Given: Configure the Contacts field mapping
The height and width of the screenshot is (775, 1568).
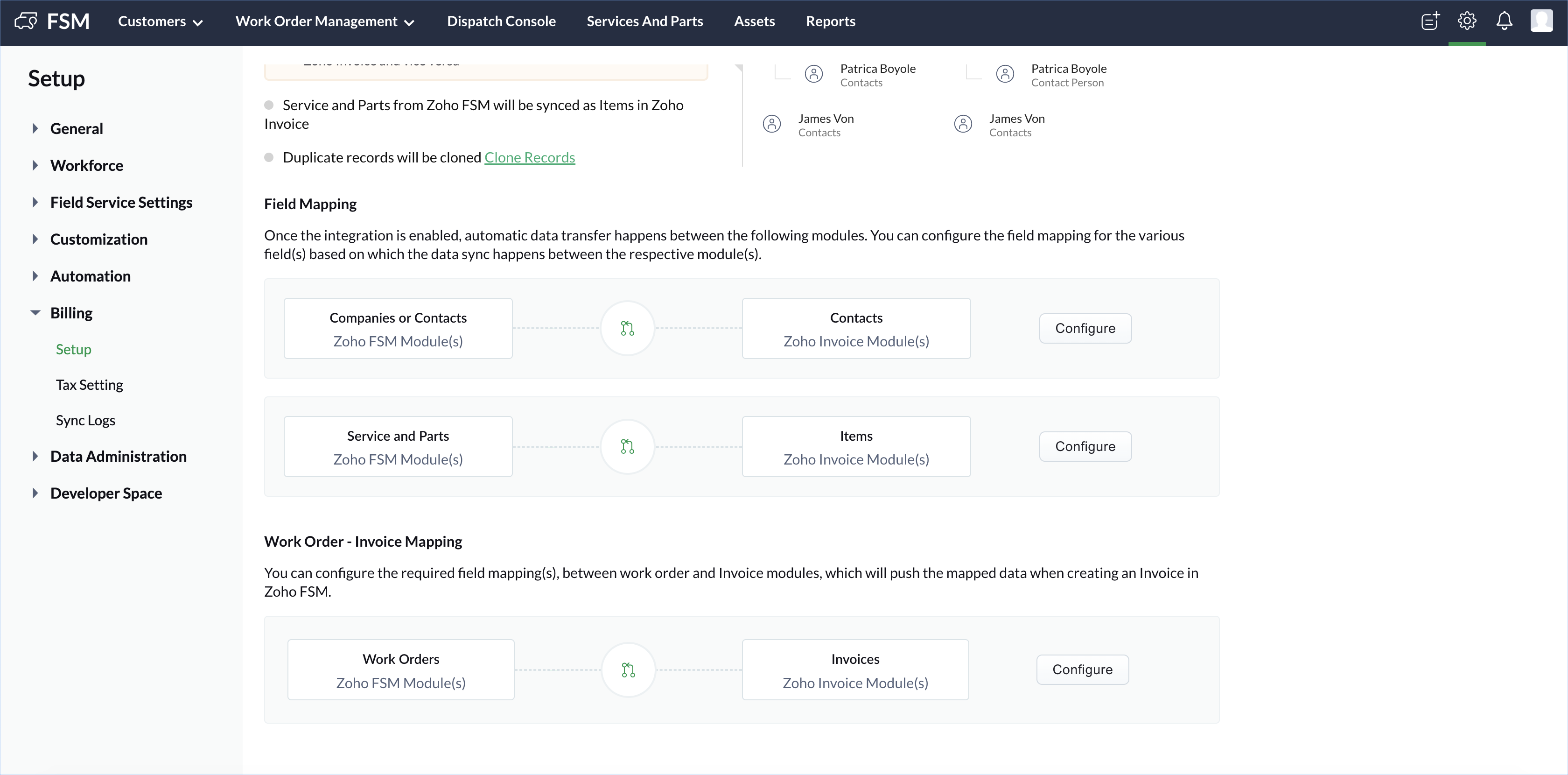Looking at the screenshot, I should [x=1085, y=328].
